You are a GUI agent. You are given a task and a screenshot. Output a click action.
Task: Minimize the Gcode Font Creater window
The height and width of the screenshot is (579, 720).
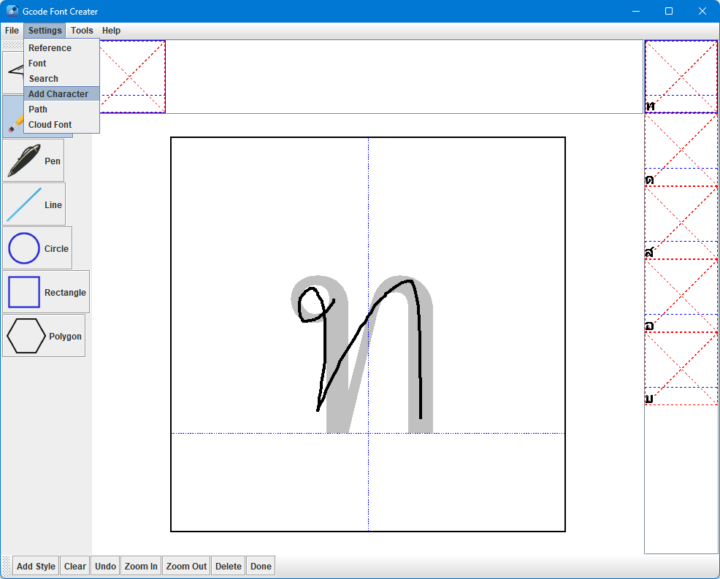pyautogui.click(x=636, y=11)
